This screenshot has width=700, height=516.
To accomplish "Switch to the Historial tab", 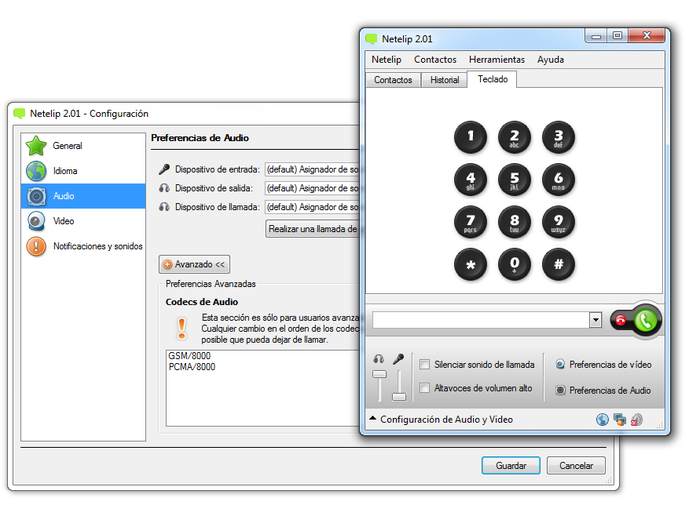I will pyautogui.click(x=444, y=80).
